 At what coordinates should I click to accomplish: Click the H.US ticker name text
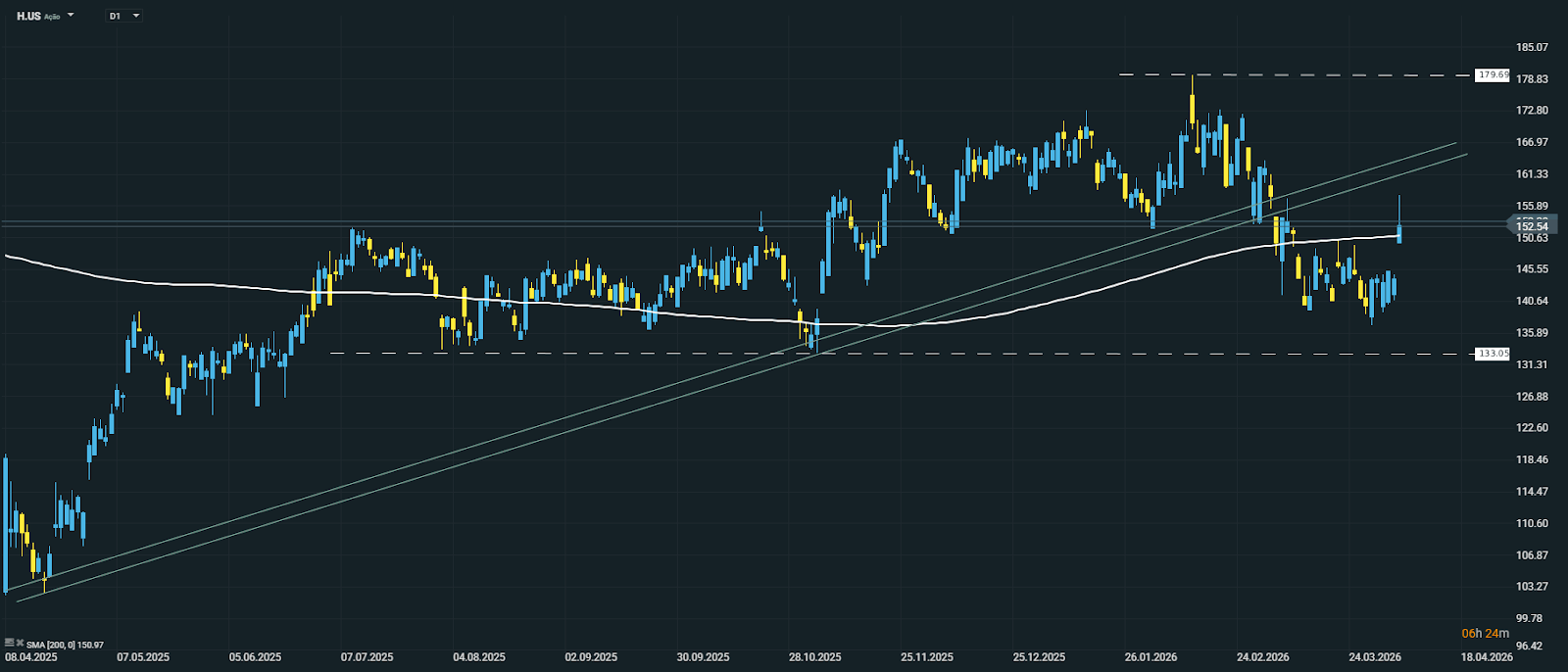point(28,17)
